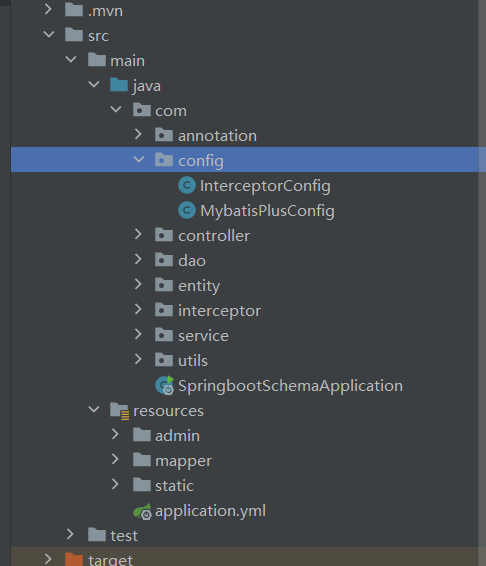Select the SpringbootSchemaApplication run icon
The width and height of the screenshot is (486, 566).
(x=165, y=386)
